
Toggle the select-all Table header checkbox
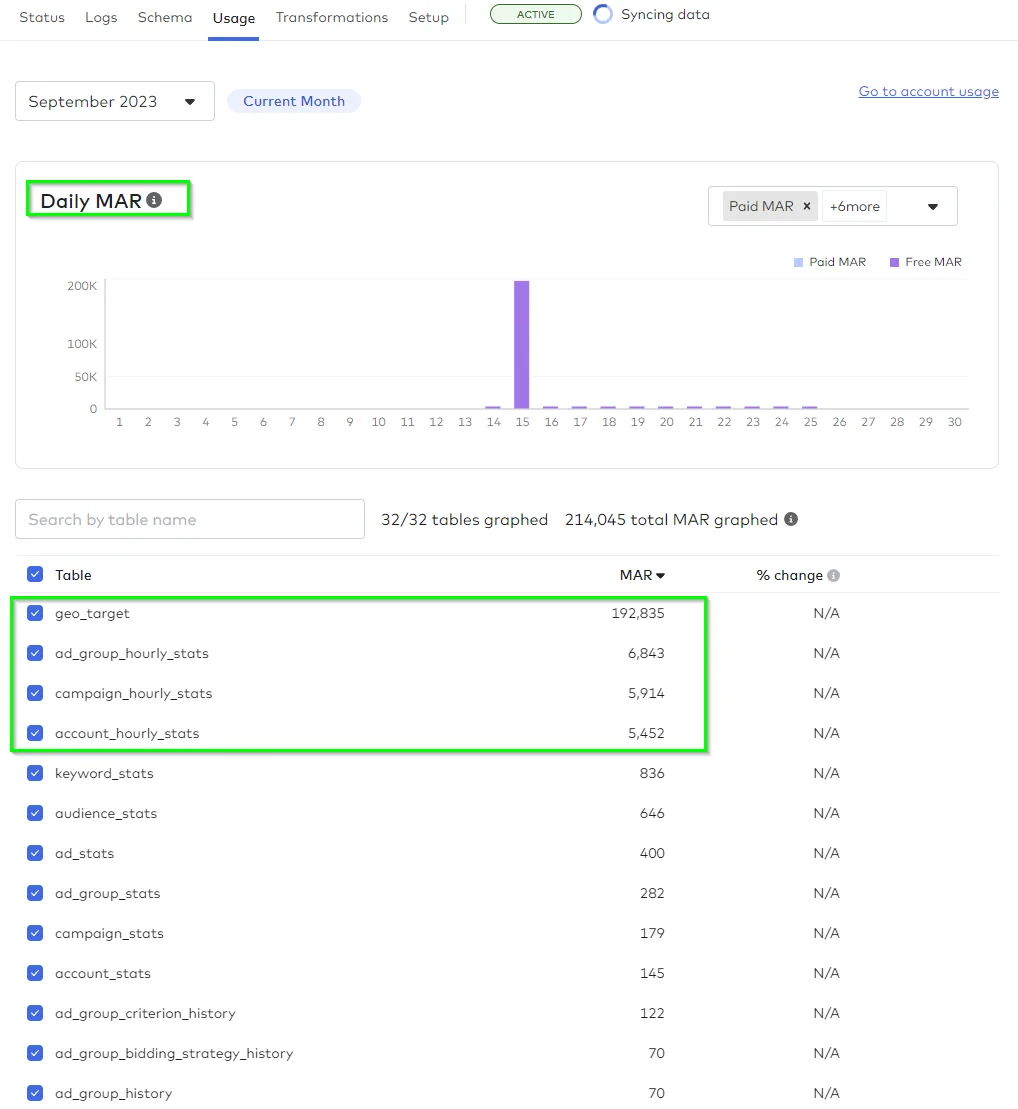pos(35,574)
